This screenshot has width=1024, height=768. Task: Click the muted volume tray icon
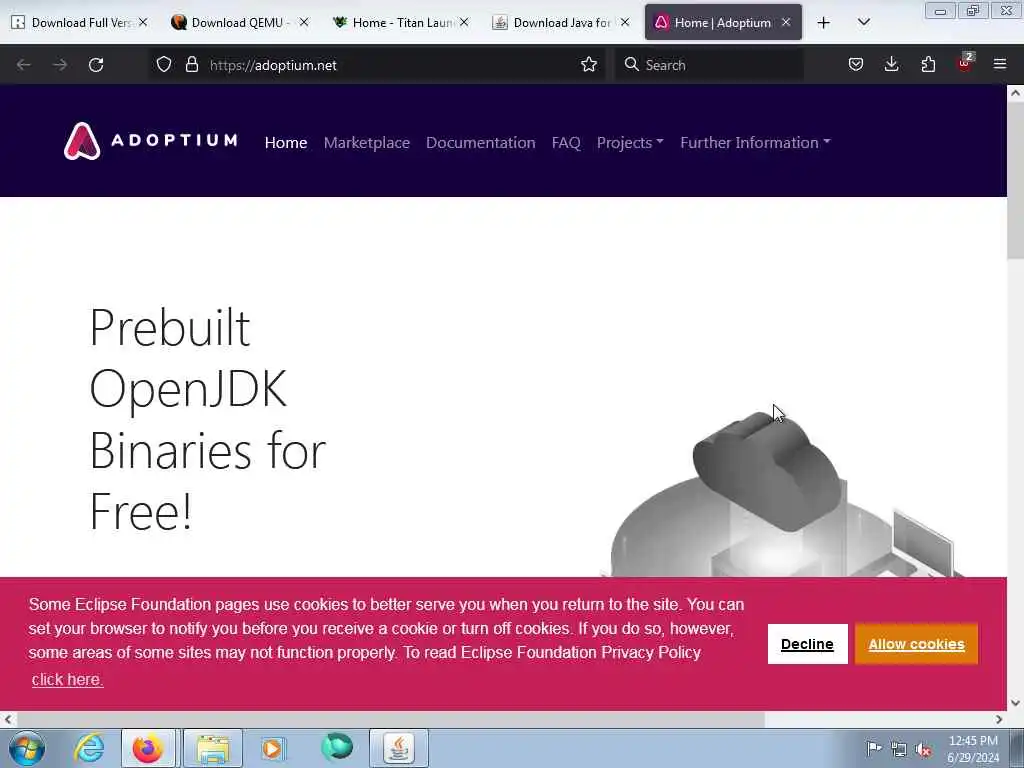(923, 749)
